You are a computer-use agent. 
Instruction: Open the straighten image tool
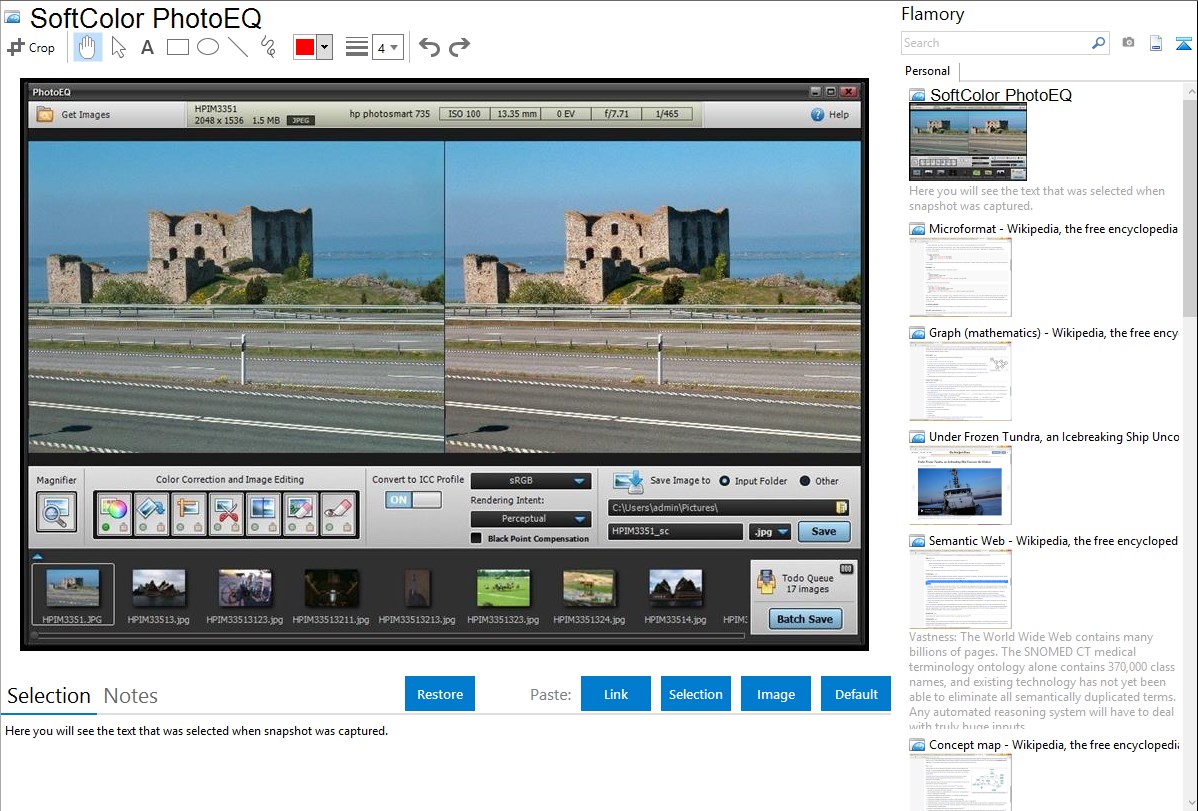pos(189,508)
